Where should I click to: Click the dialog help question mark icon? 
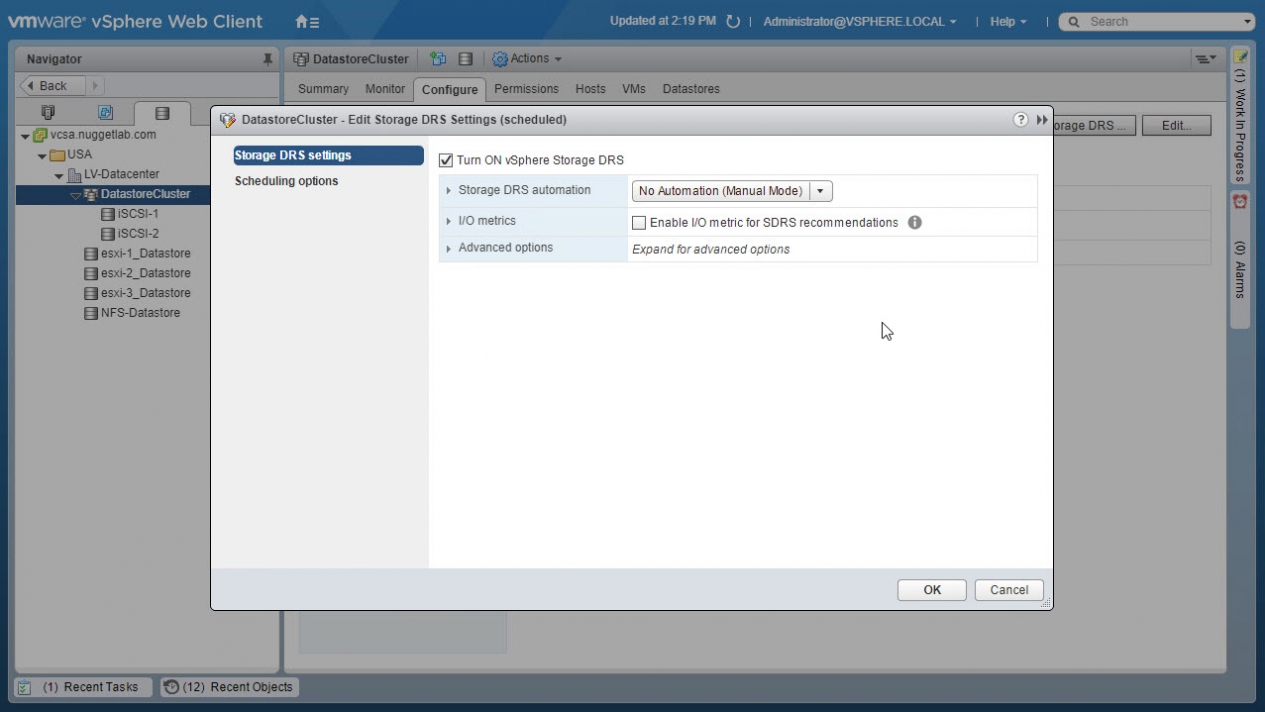pyautogui.click(x=1020, y=120)
